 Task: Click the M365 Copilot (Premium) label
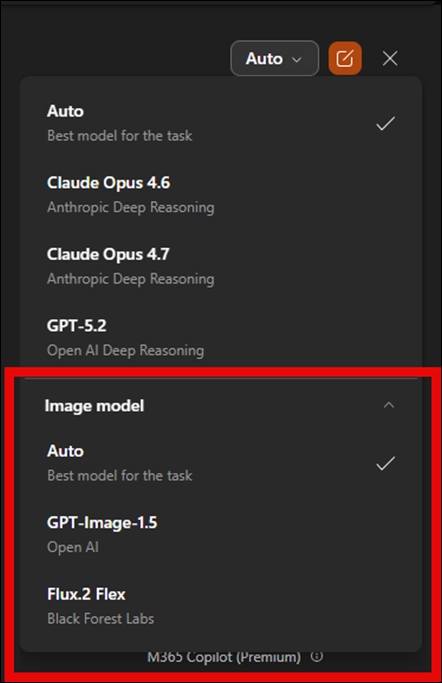click(224, 657)
